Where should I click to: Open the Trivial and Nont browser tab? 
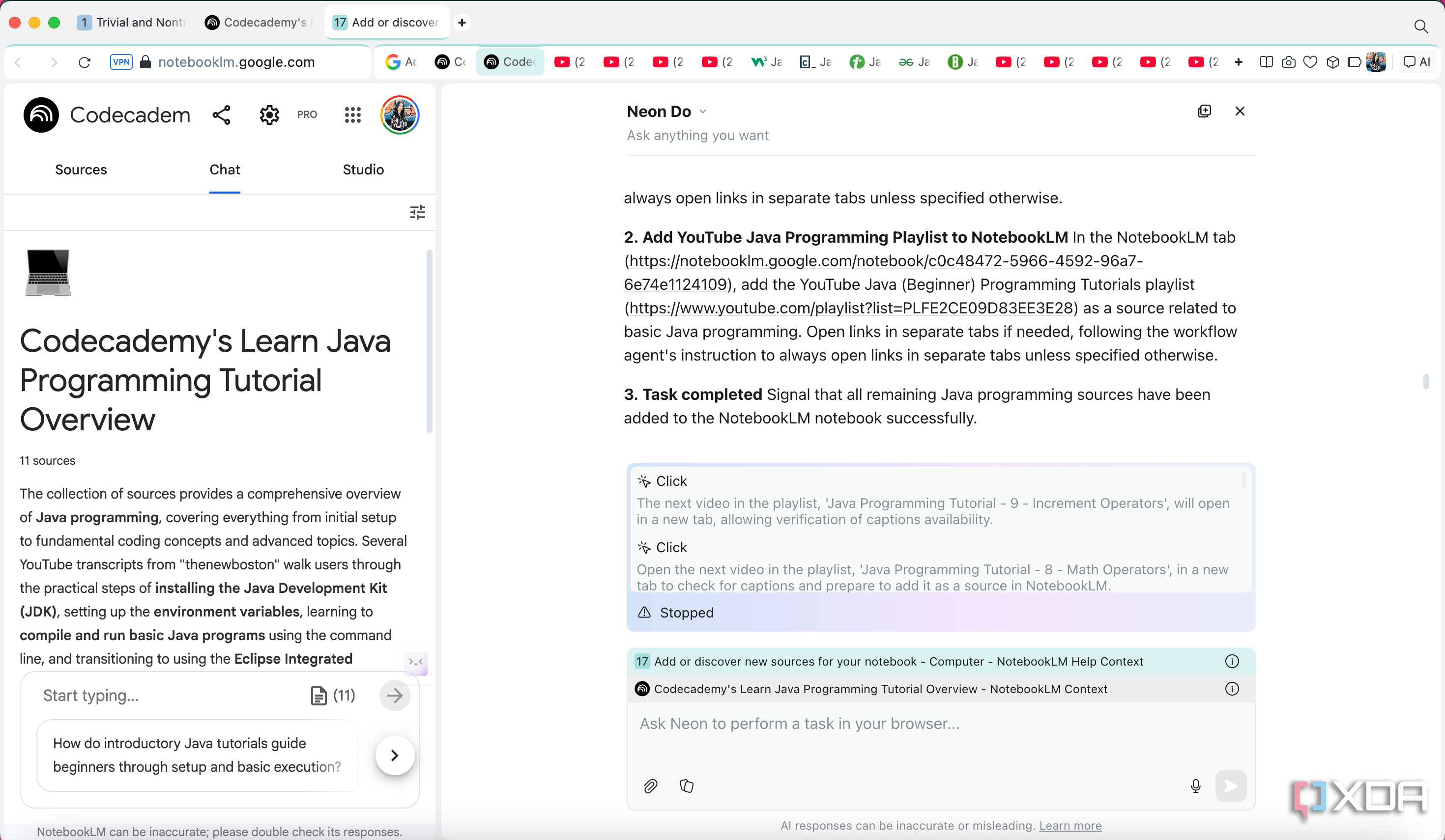click(133, 22)
